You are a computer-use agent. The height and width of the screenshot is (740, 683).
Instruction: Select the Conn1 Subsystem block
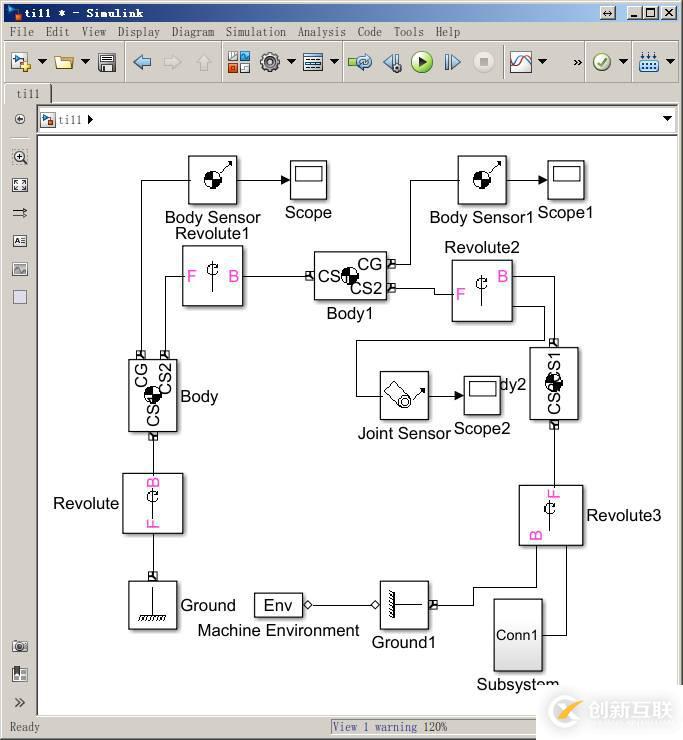[518, 635]
